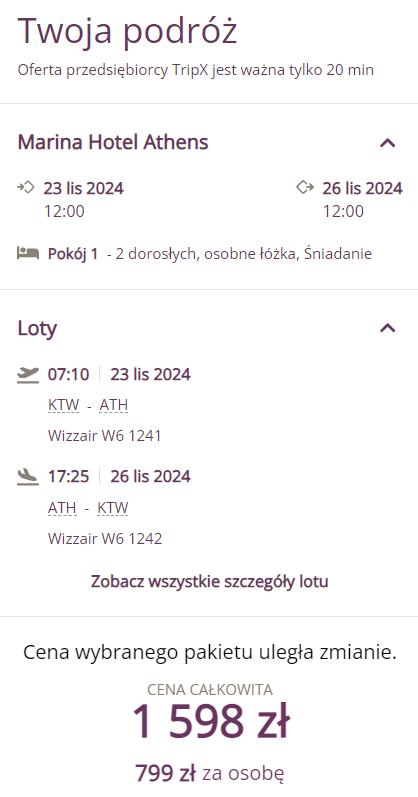Collapse the Loty flights section

click(x=387, y=328)
